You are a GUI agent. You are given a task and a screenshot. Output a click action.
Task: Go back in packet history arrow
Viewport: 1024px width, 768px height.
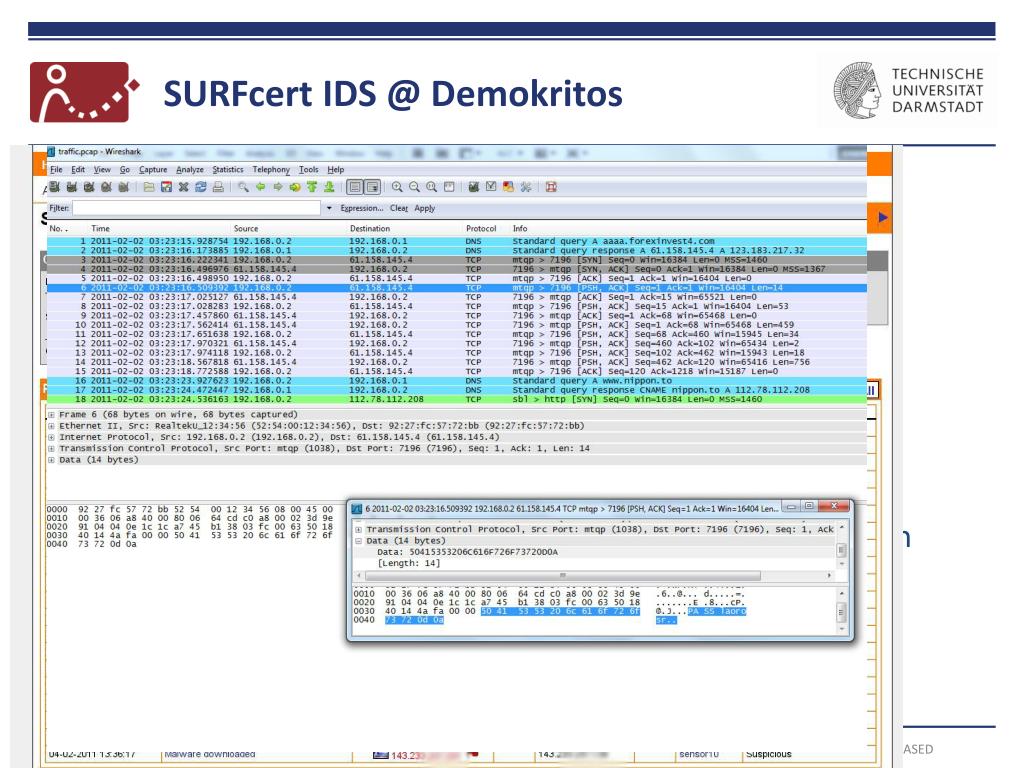click(261, 187)
